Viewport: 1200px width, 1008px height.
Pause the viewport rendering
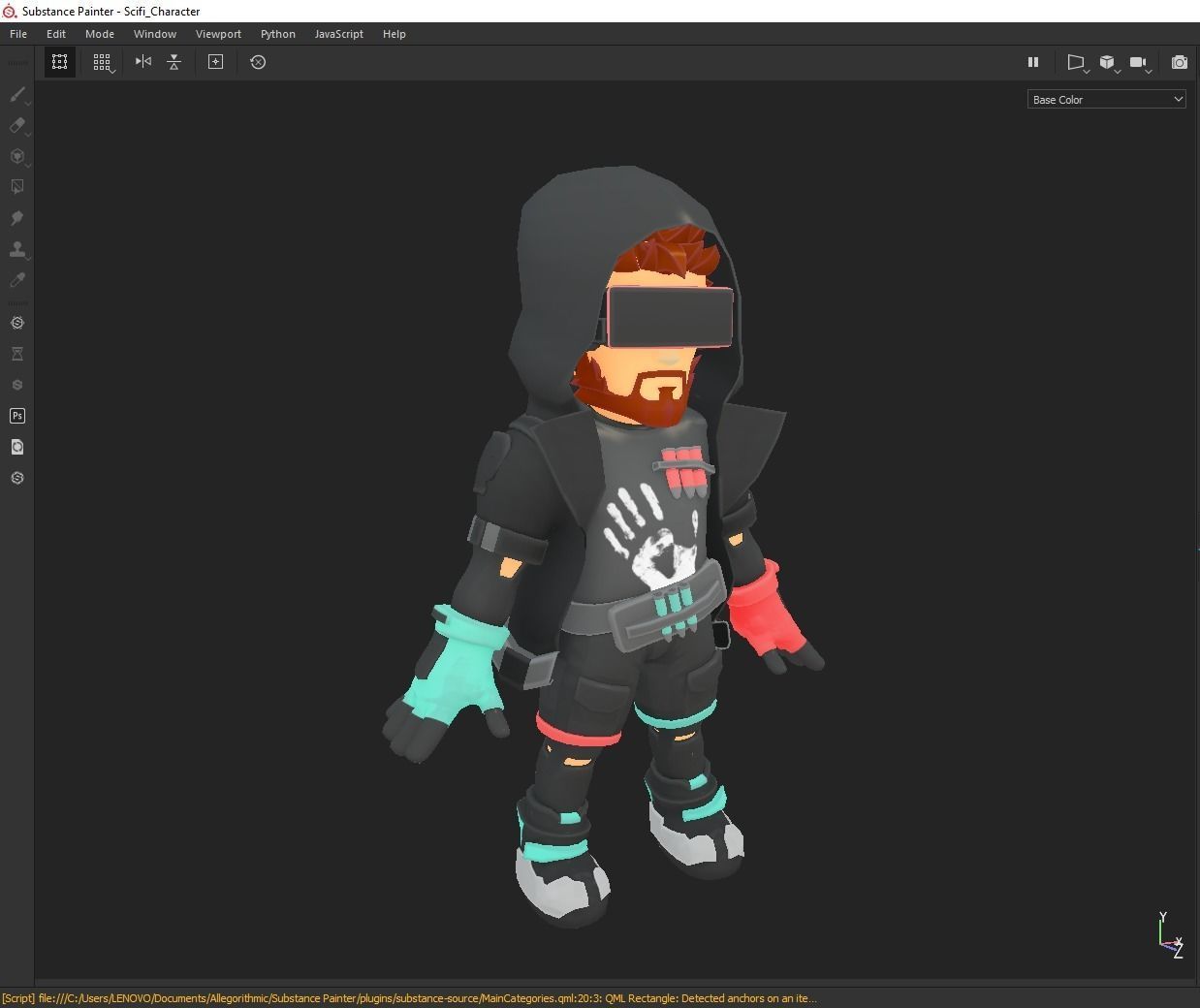(1033, 62)
